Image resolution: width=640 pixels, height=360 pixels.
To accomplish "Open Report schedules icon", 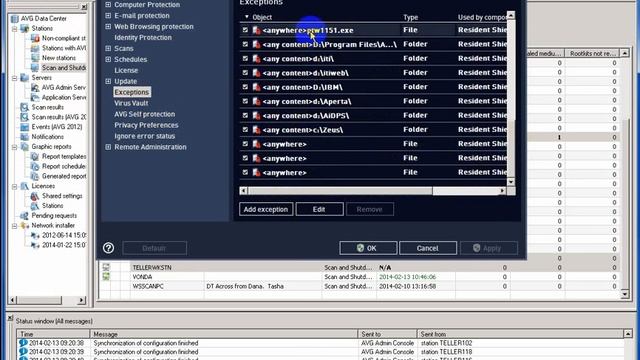I will [x=35, y=166].
